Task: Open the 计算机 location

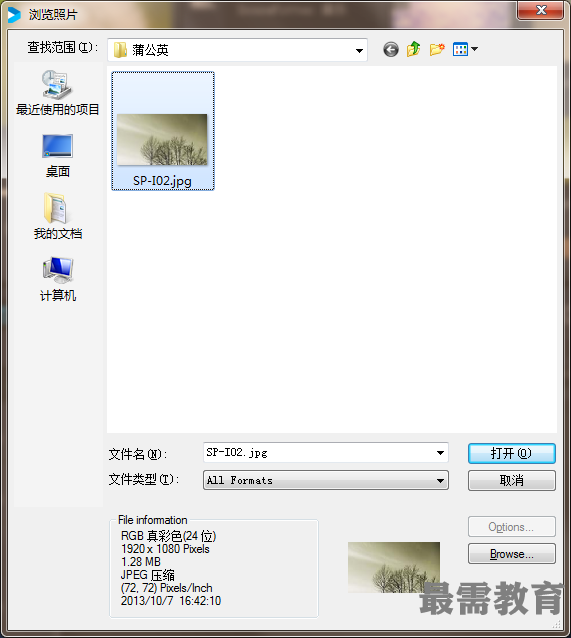Action: (57, 279)
